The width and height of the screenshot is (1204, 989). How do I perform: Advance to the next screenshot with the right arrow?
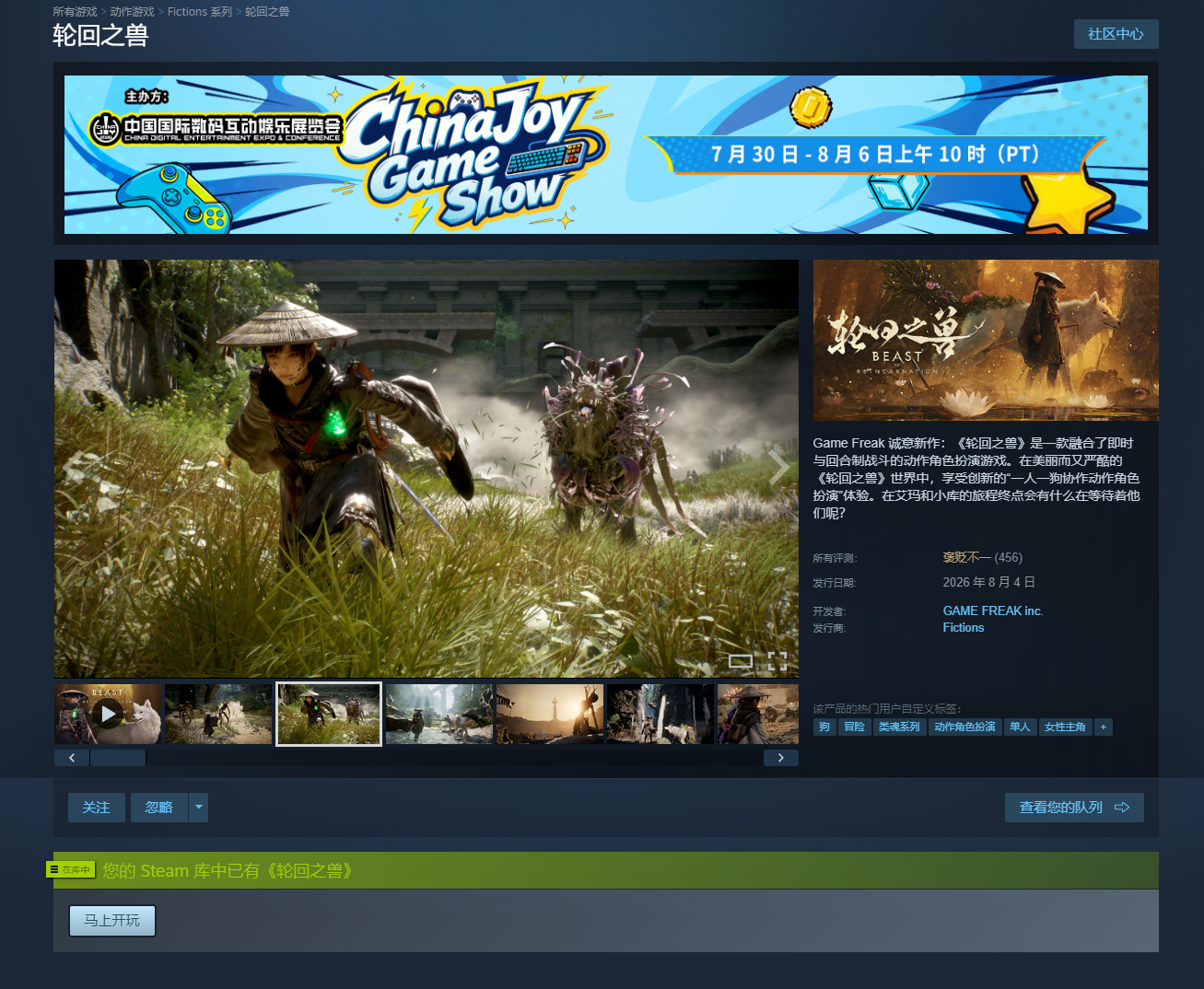tap(778, 468)
